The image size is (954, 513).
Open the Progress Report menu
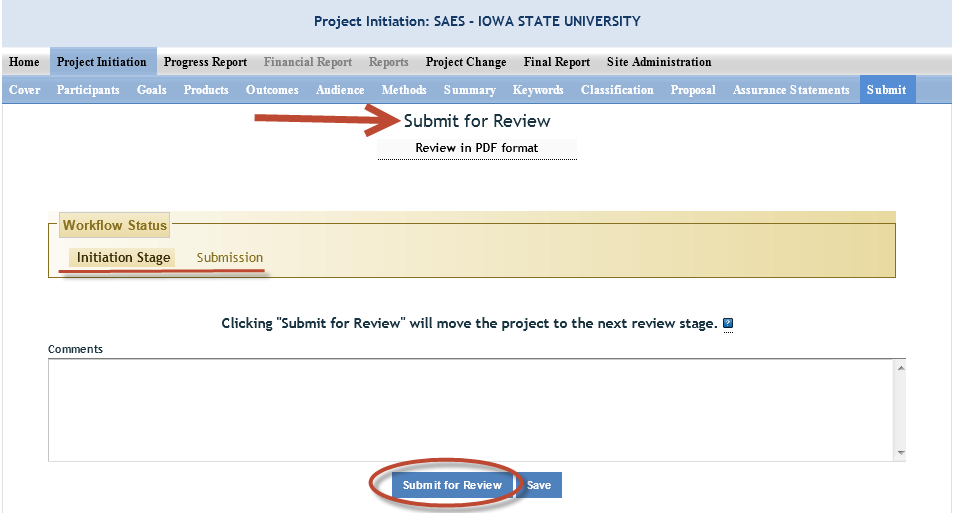point(205,62)
